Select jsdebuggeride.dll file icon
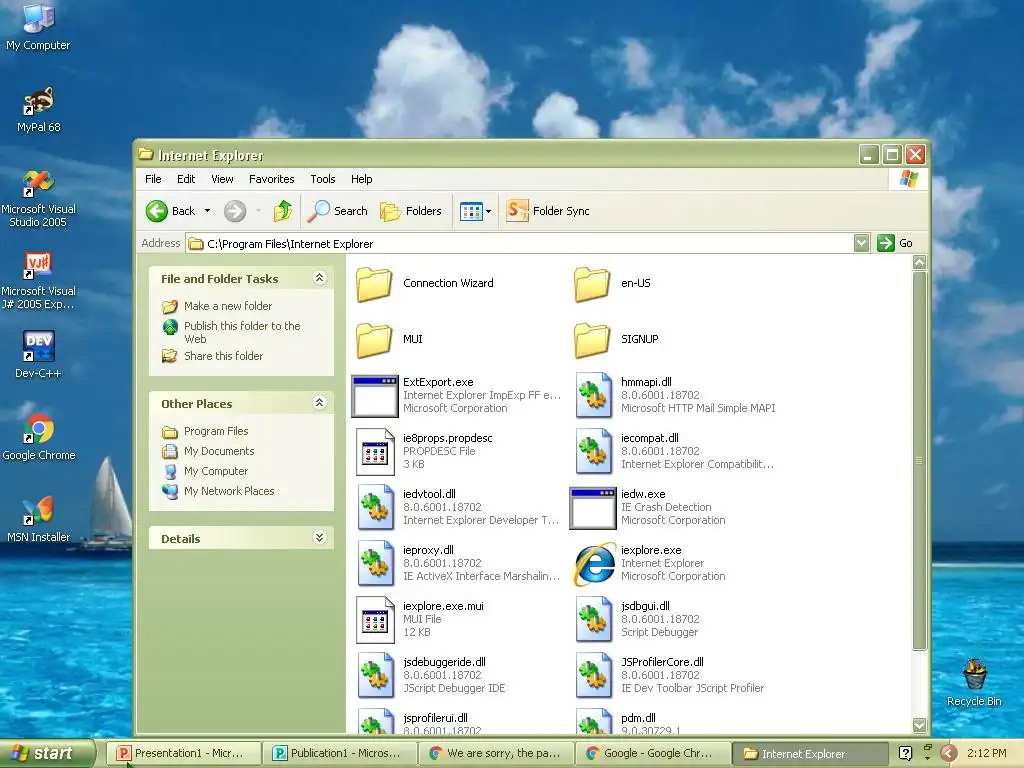Screen dimensions: 1024x768 click(x=376, y=675)
